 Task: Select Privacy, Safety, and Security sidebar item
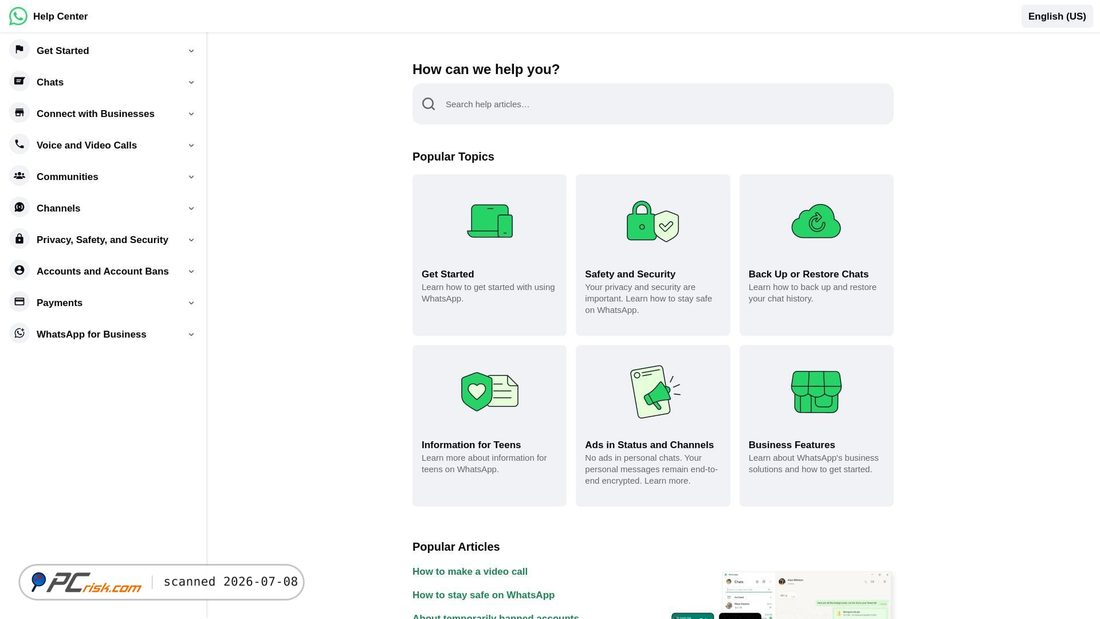[102, 240]
